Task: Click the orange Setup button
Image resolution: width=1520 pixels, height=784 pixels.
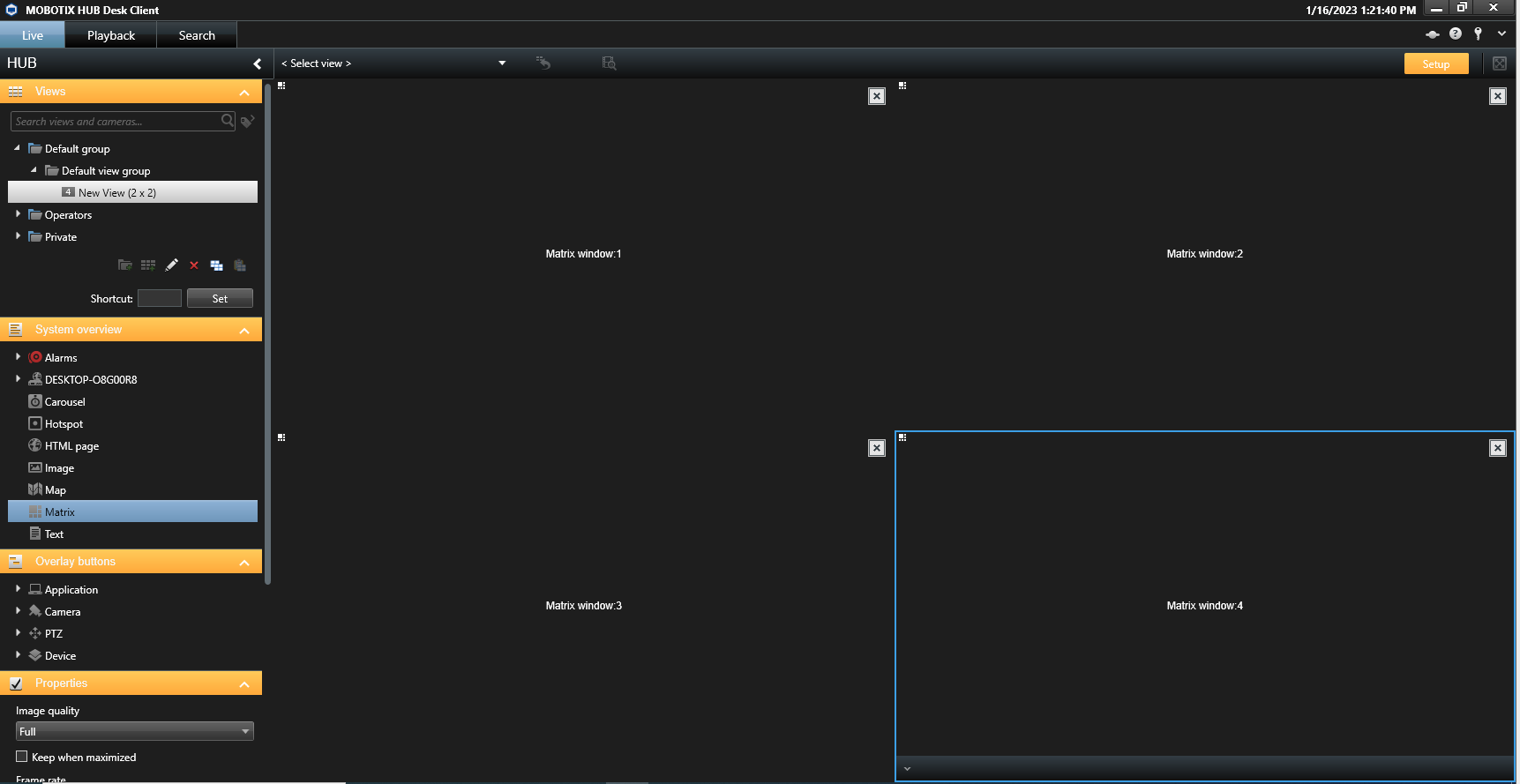Action: tap(1436, 63)
